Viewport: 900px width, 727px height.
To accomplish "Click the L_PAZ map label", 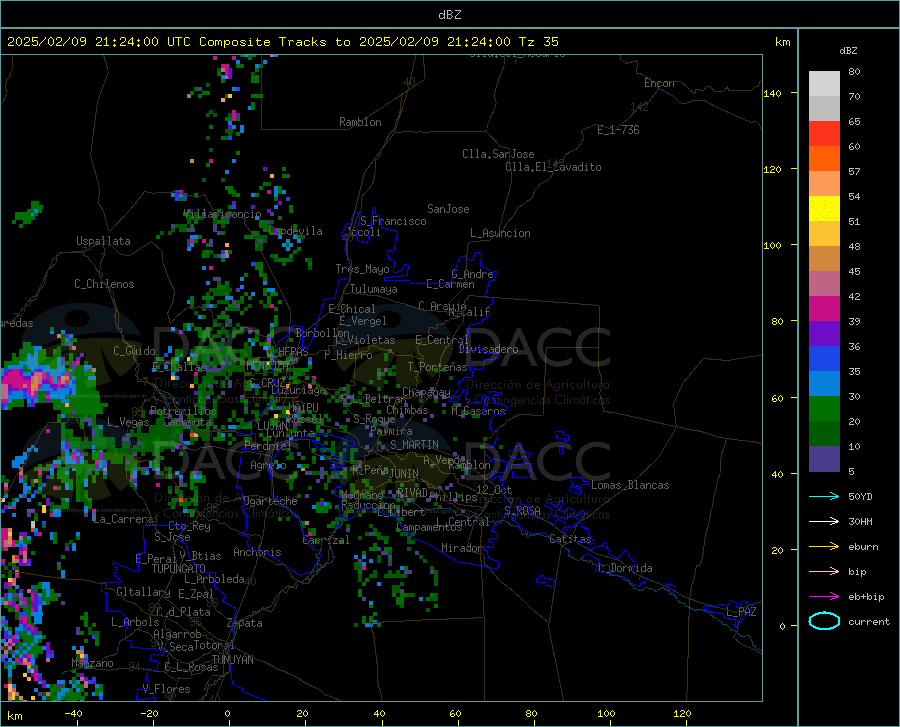I will tap(741, 612).
